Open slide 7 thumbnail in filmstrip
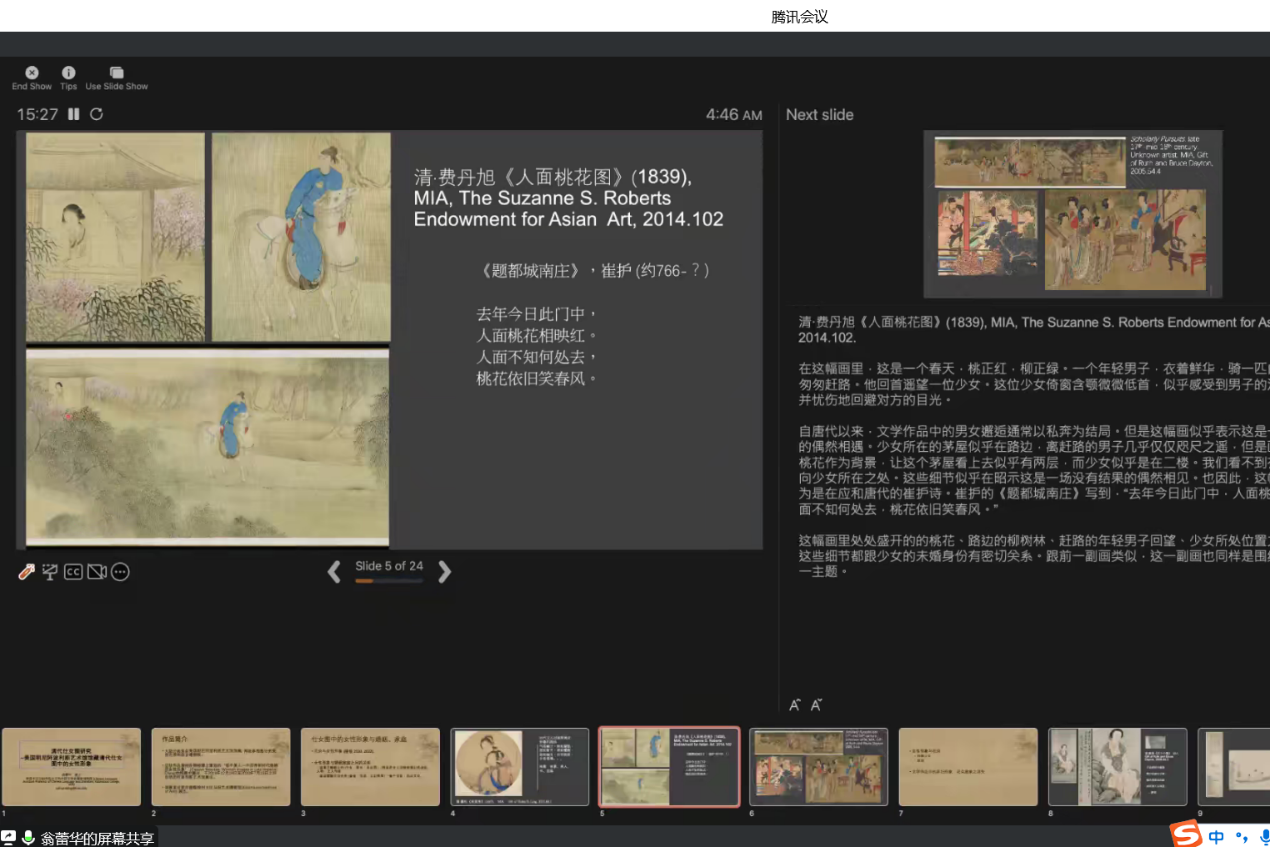Viewport: 1270px width, 847px height. (x=968, y=767)
